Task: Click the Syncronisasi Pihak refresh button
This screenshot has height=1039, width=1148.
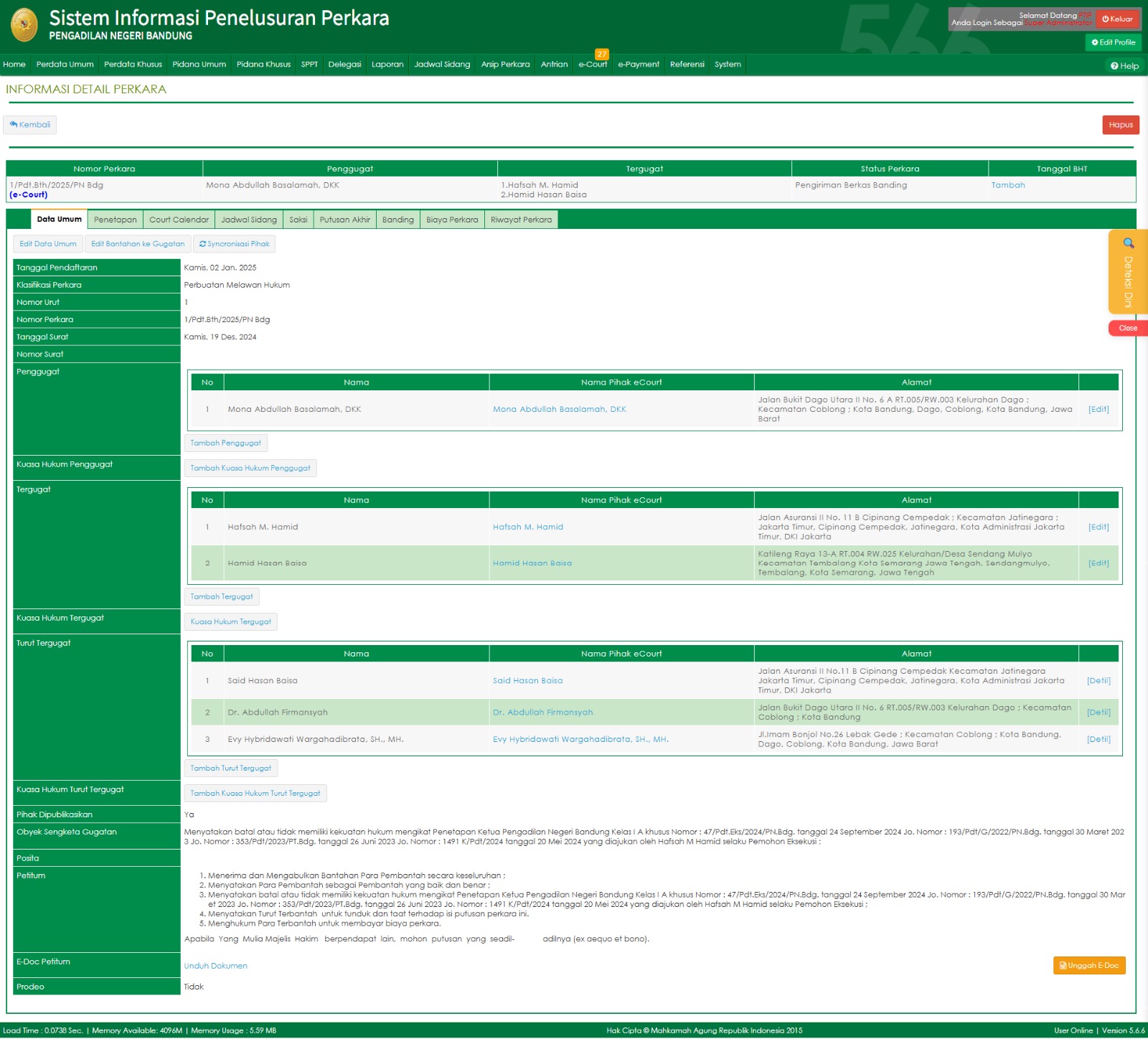Action: point(234,244)
